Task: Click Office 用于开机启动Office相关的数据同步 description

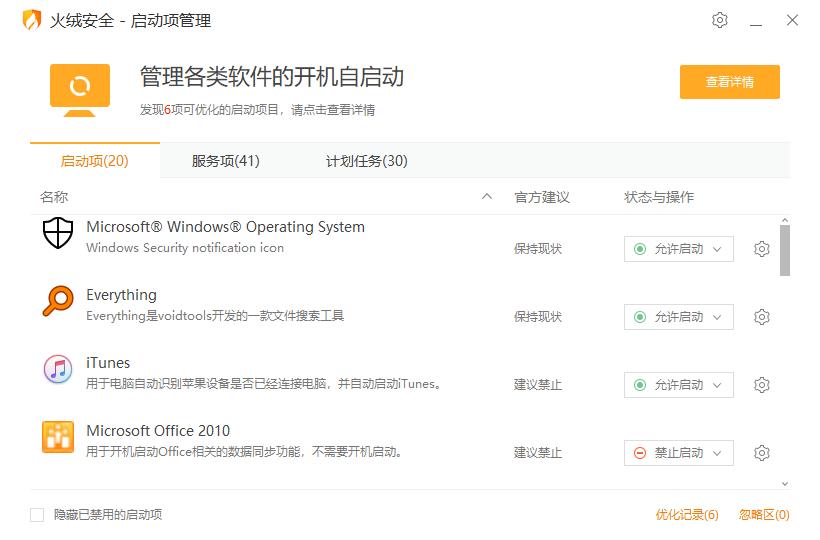Action: tap(245, 452)
